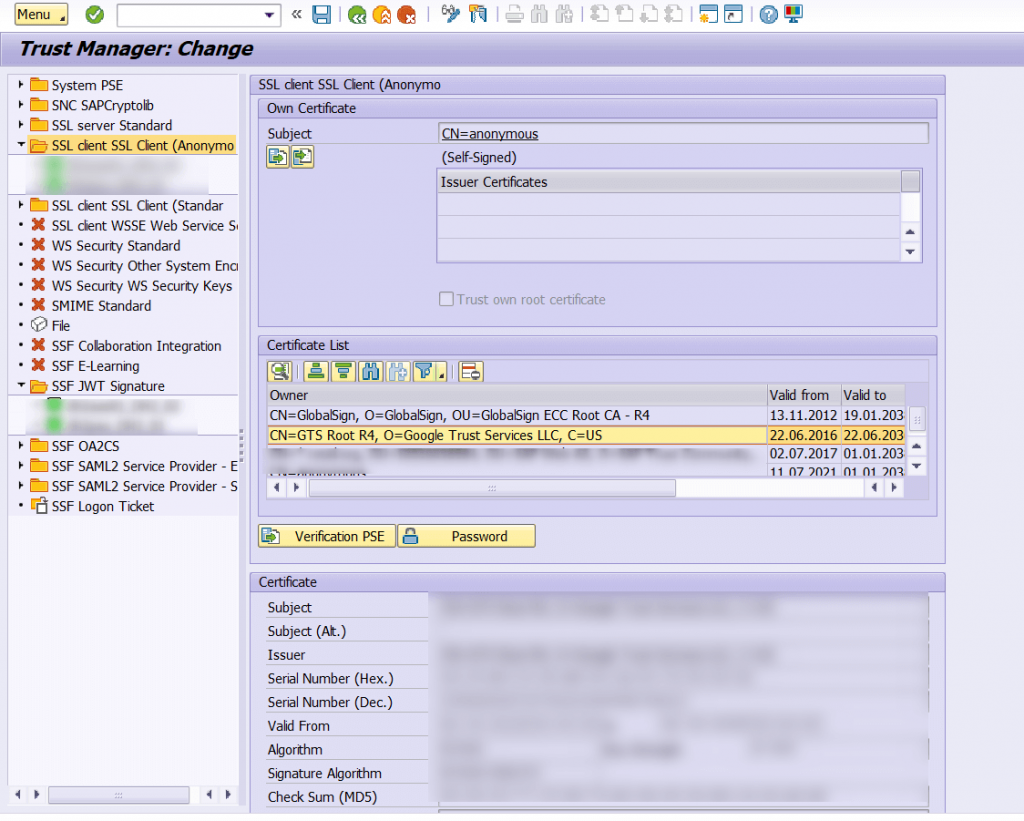The width and height of the screenshot is (1024, 821).
Task: Click the green Back arrow icon
Action: [357, 14]
